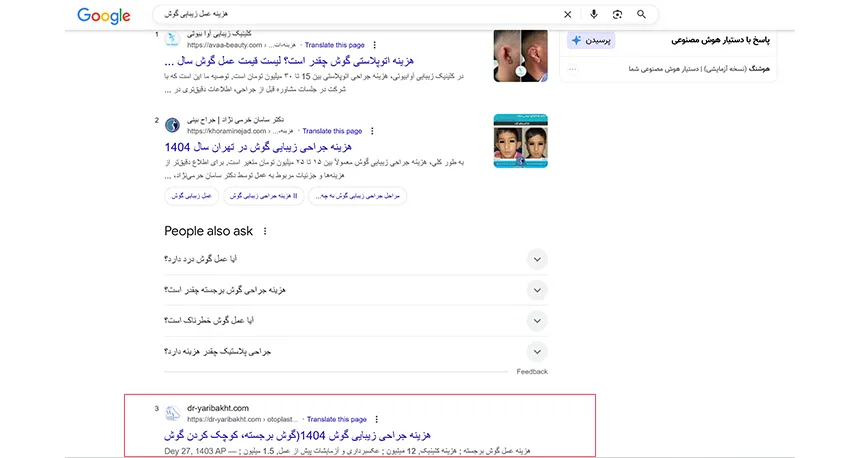The height and width of the screenshot is (458, 860).
Task: Click the Google logo
Action: 104,15
